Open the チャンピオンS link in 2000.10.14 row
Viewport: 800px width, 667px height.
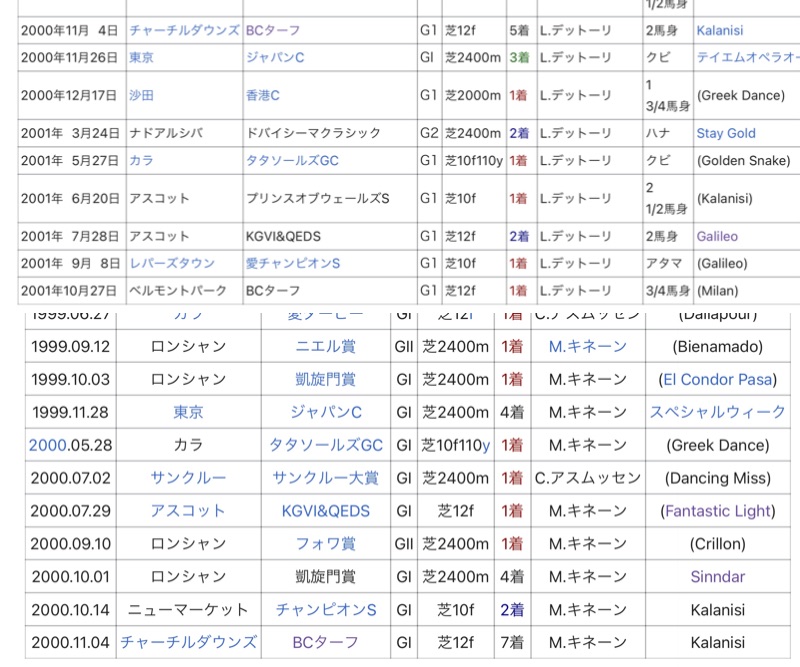pyautogui.click(x=326, y=610)
